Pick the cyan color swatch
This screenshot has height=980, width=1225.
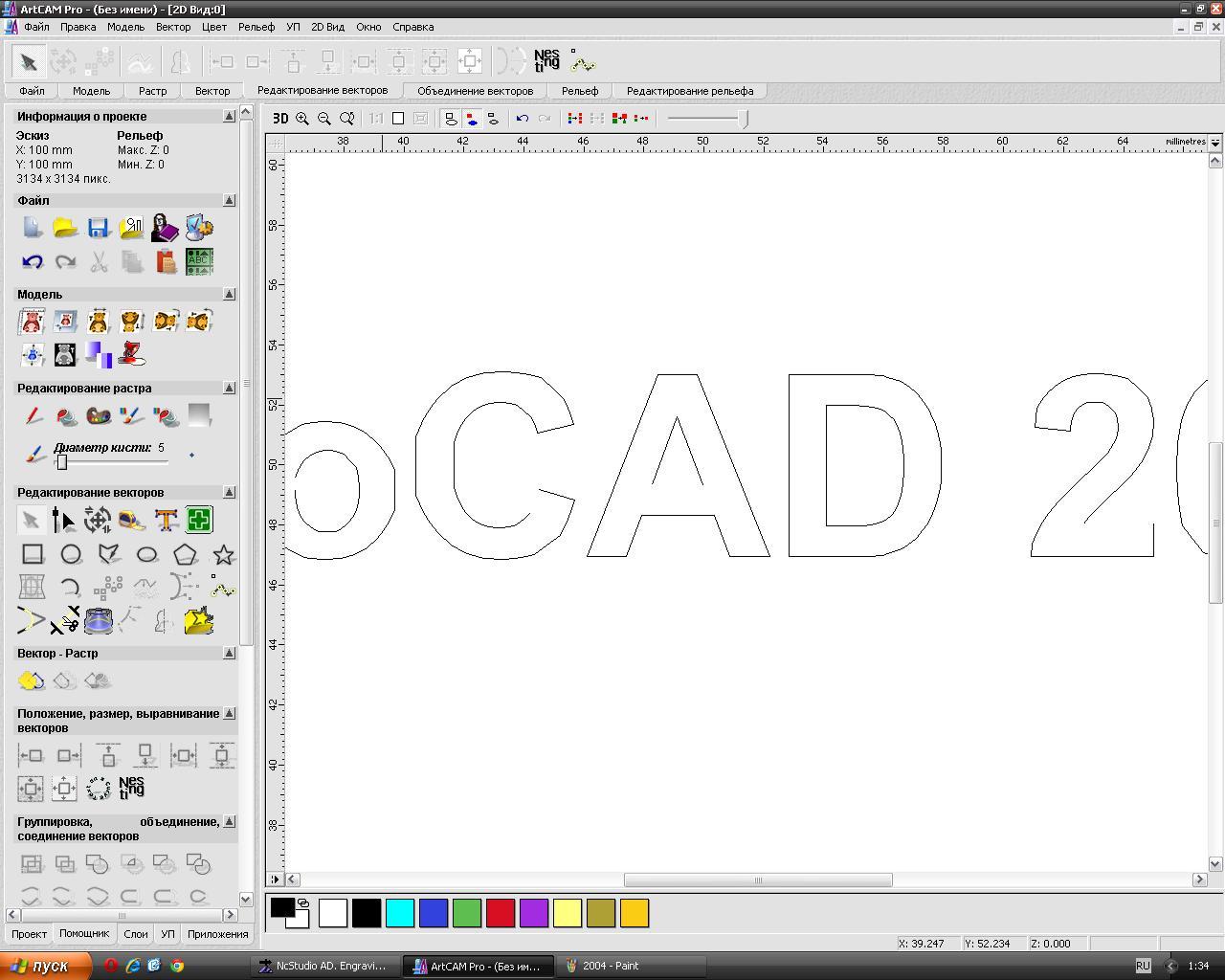tap(400, 913)
